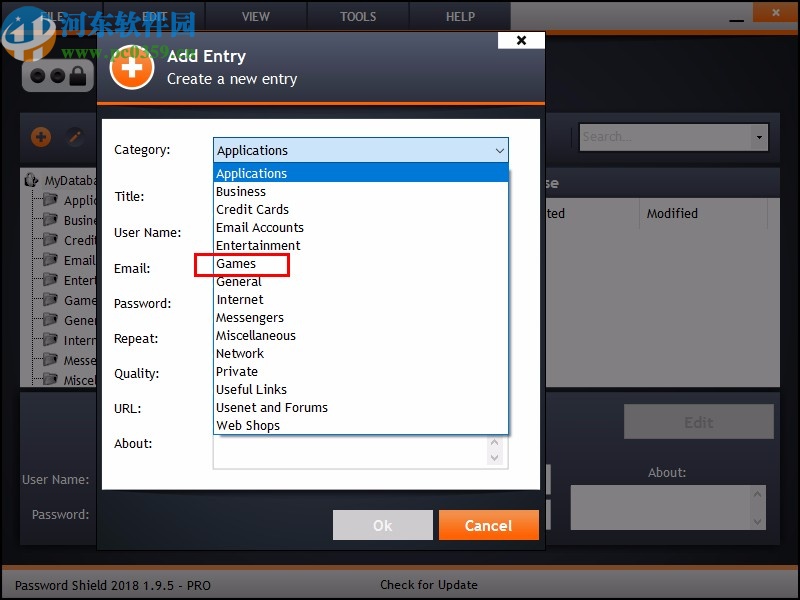Image resolution: width=800 pixels, height=600 pixels.
Task: Pick Usenet and Forums from category list
Action: [x=361, y=408]
